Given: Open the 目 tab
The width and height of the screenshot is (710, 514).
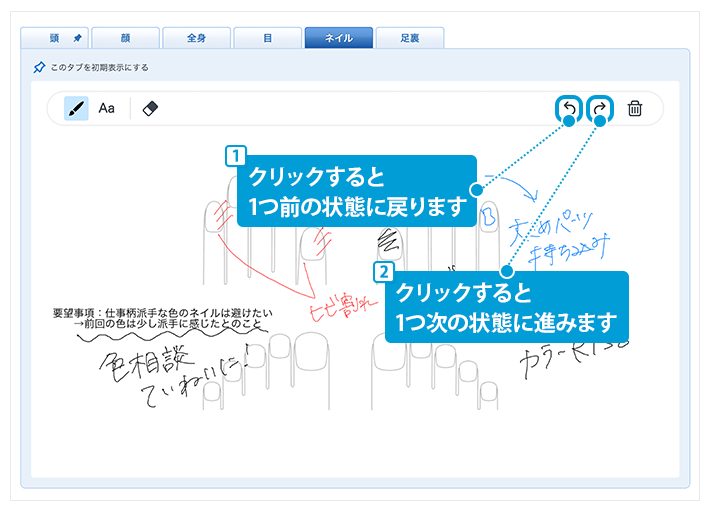Looking at the screenshot, I should click(x=267, y=38).
